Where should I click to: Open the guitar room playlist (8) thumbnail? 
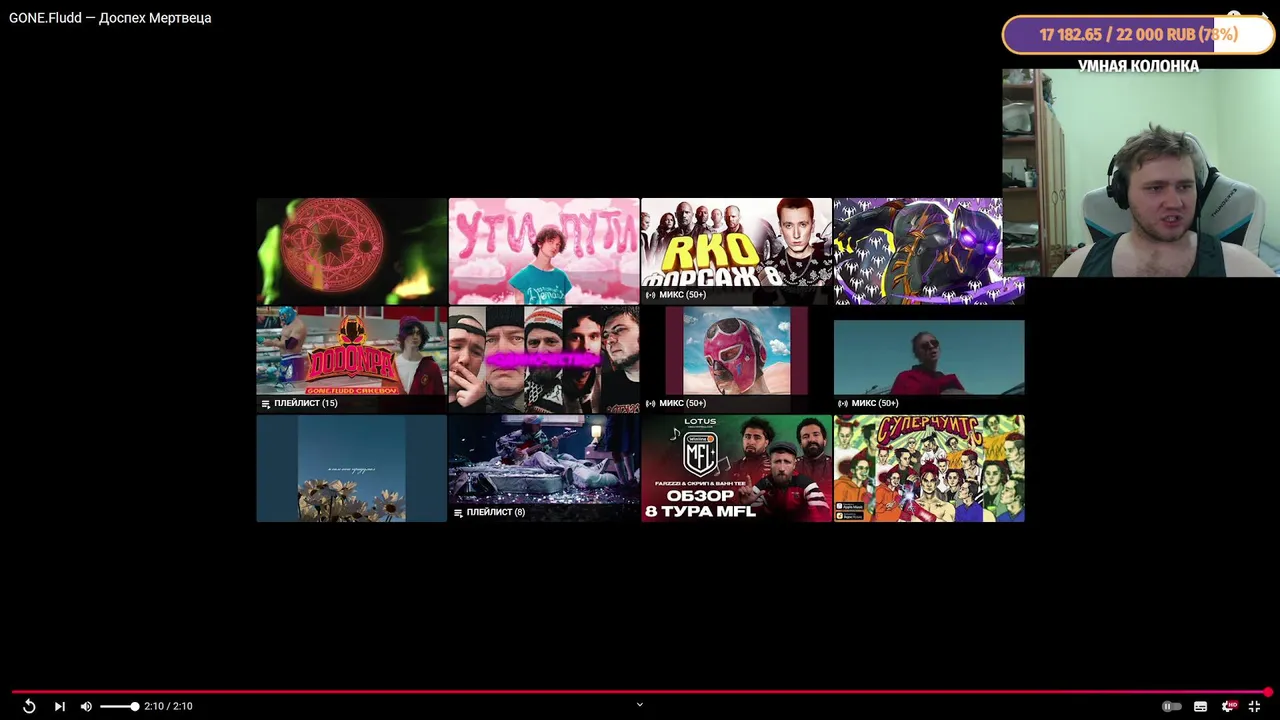coord(544,468)
